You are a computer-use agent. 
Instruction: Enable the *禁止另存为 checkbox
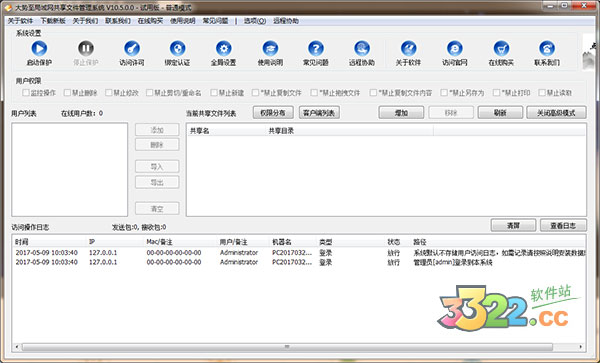coord(444,93)
